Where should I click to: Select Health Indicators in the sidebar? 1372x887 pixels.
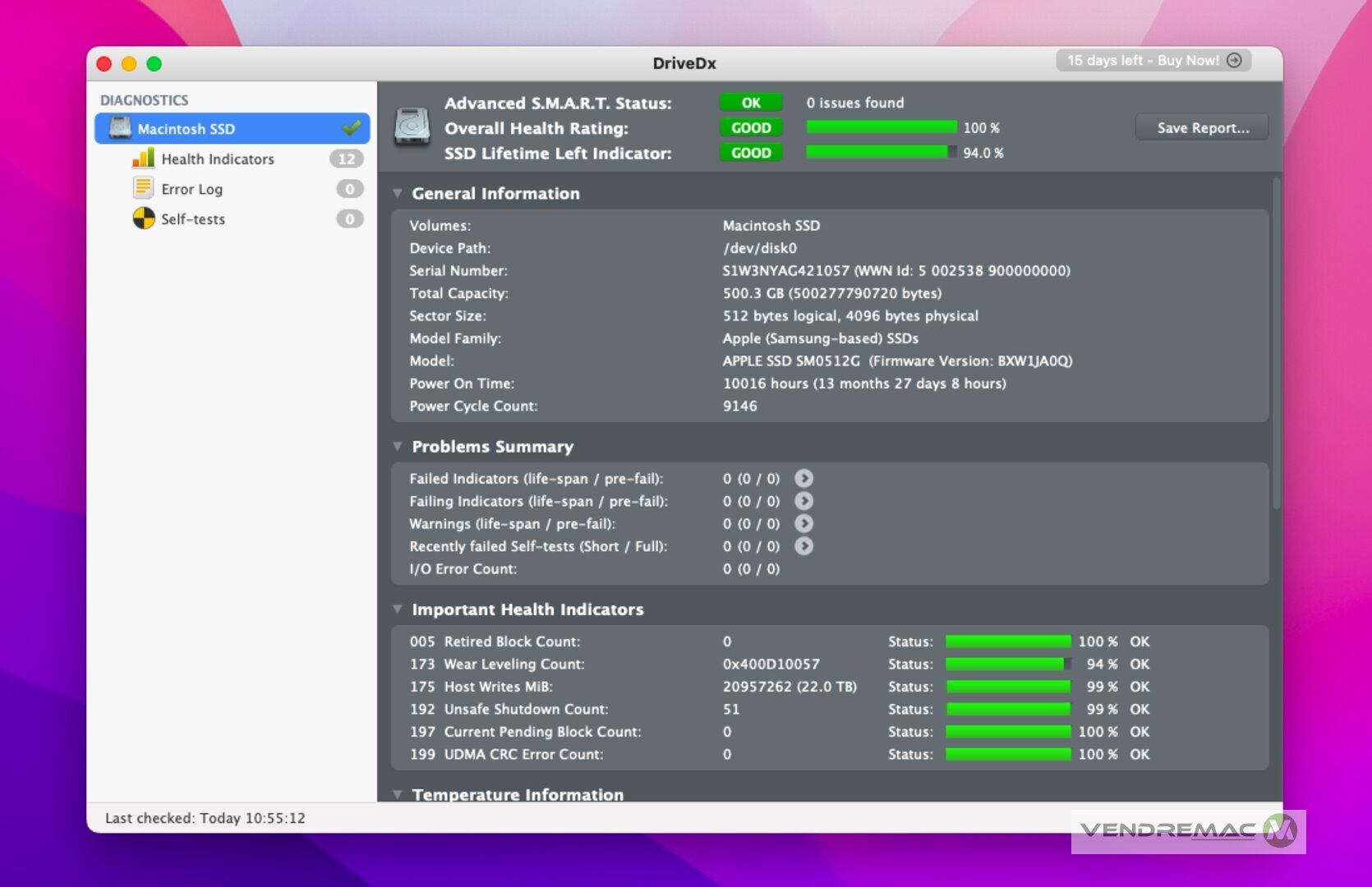[218, 159]
